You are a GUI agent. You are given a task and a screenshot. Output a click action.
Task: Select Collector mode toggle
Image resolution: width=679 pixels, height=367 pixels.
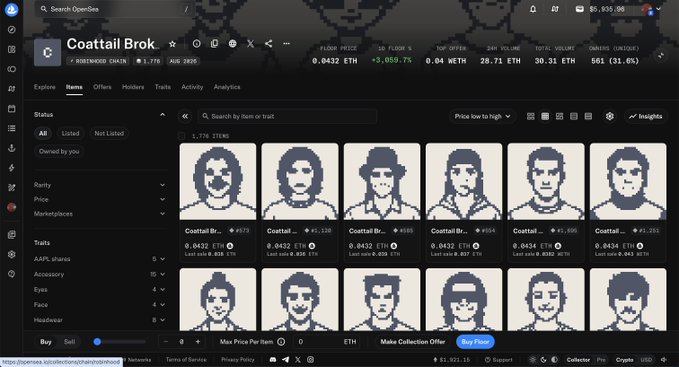(x=578, y=360)
